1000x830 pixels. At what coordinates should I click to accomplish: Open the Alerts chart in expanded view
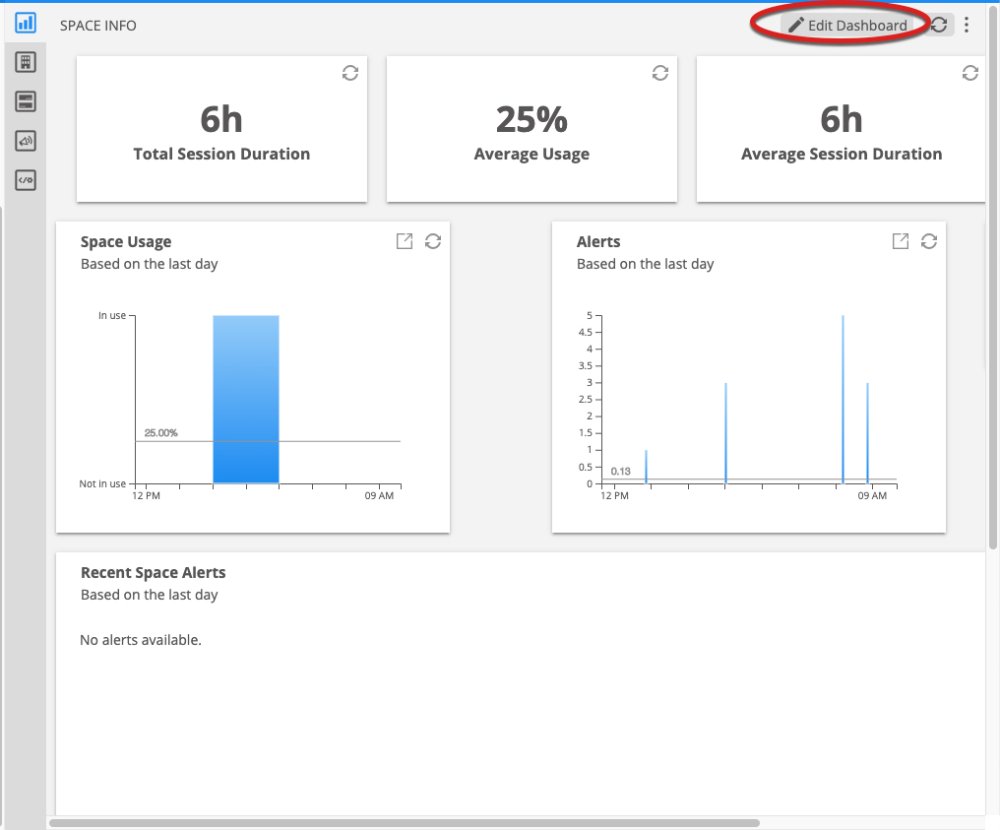pos(901,241)
